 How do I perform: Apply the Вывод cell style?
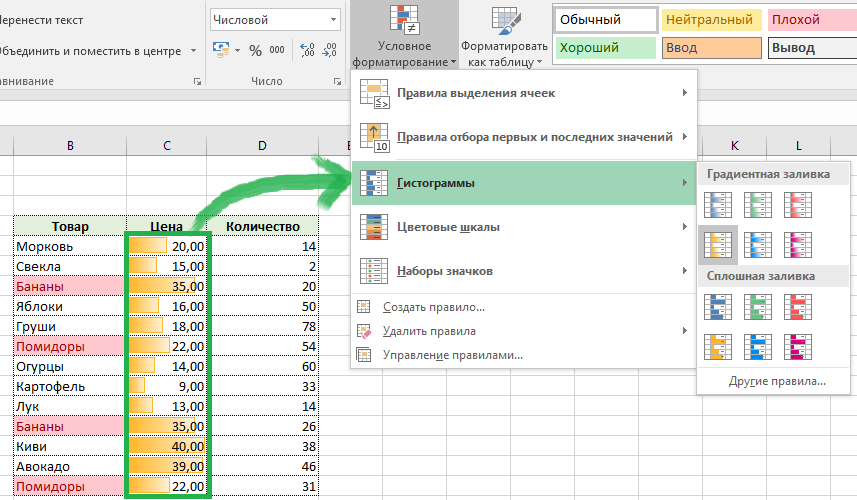click(x=812, y=48)
